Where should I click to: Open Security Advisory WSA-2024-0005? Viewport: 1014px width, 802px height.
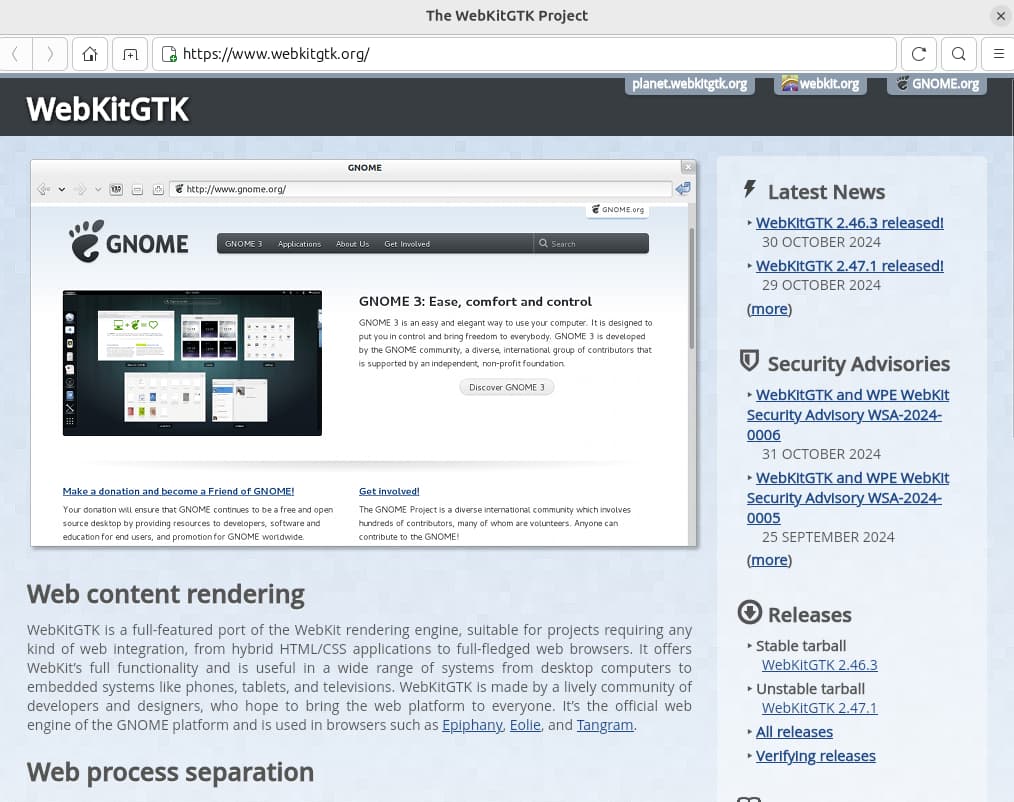(x=848, y=497)
